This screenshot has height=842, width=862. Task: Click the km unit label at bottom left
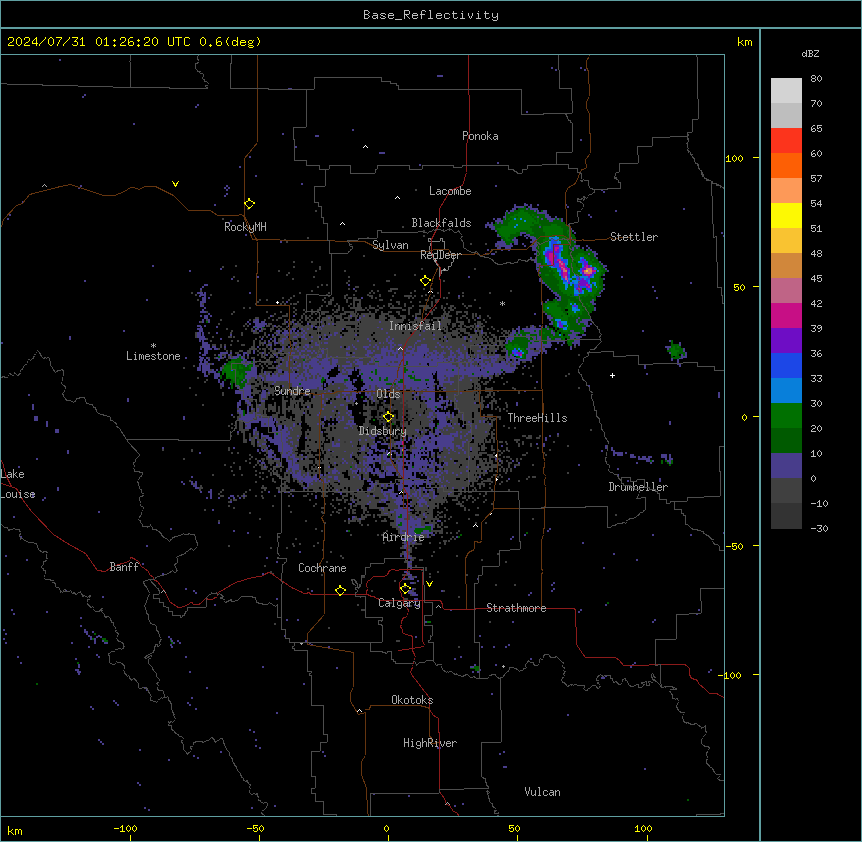(x=15, y=831)
